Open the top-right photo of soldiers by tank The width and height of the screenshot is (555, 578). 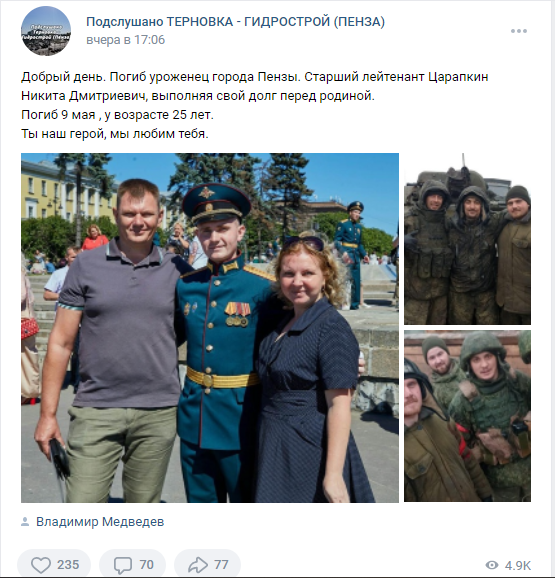(x=467, y=239)
